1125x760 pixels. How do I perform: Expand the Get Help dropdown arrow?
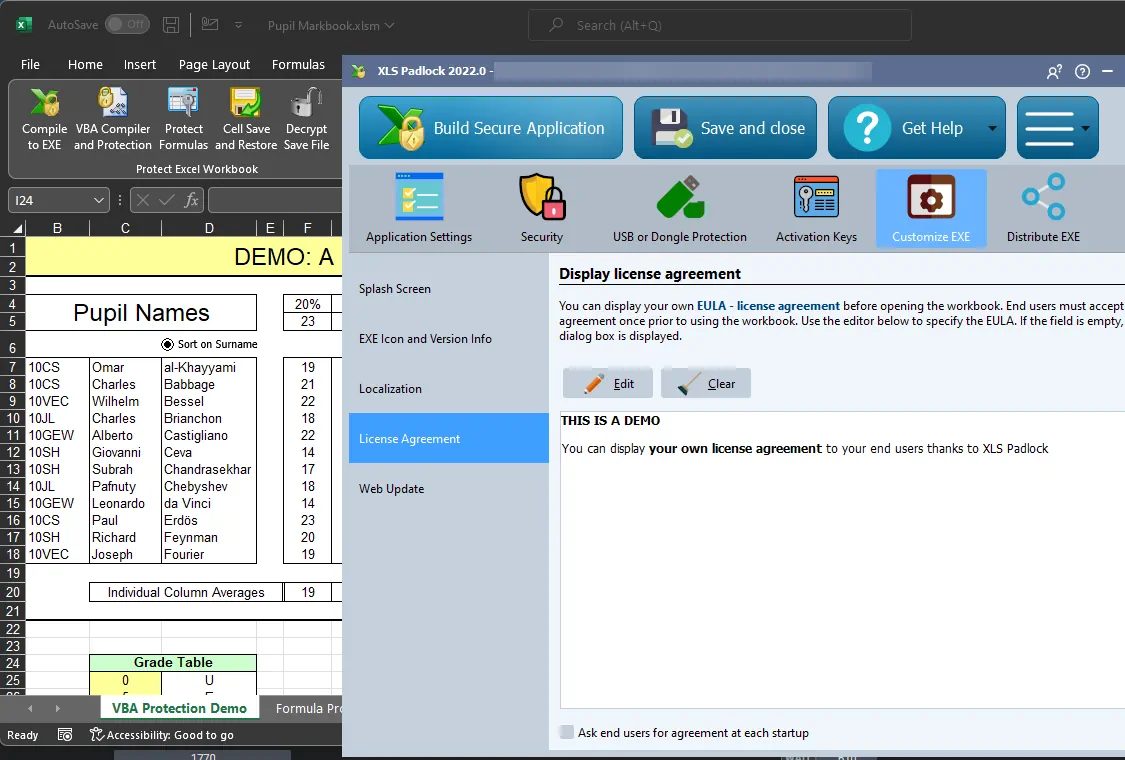(x=992, y=128)
